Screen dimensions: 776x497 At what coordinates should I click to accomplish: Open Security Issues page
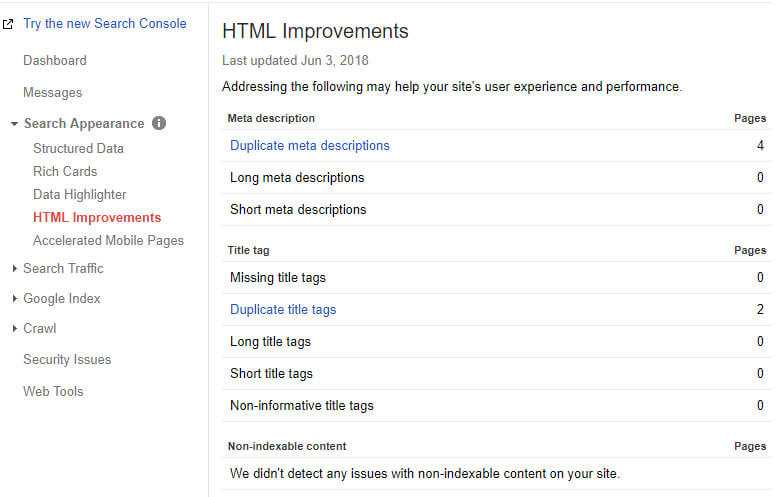pos(67,359)
